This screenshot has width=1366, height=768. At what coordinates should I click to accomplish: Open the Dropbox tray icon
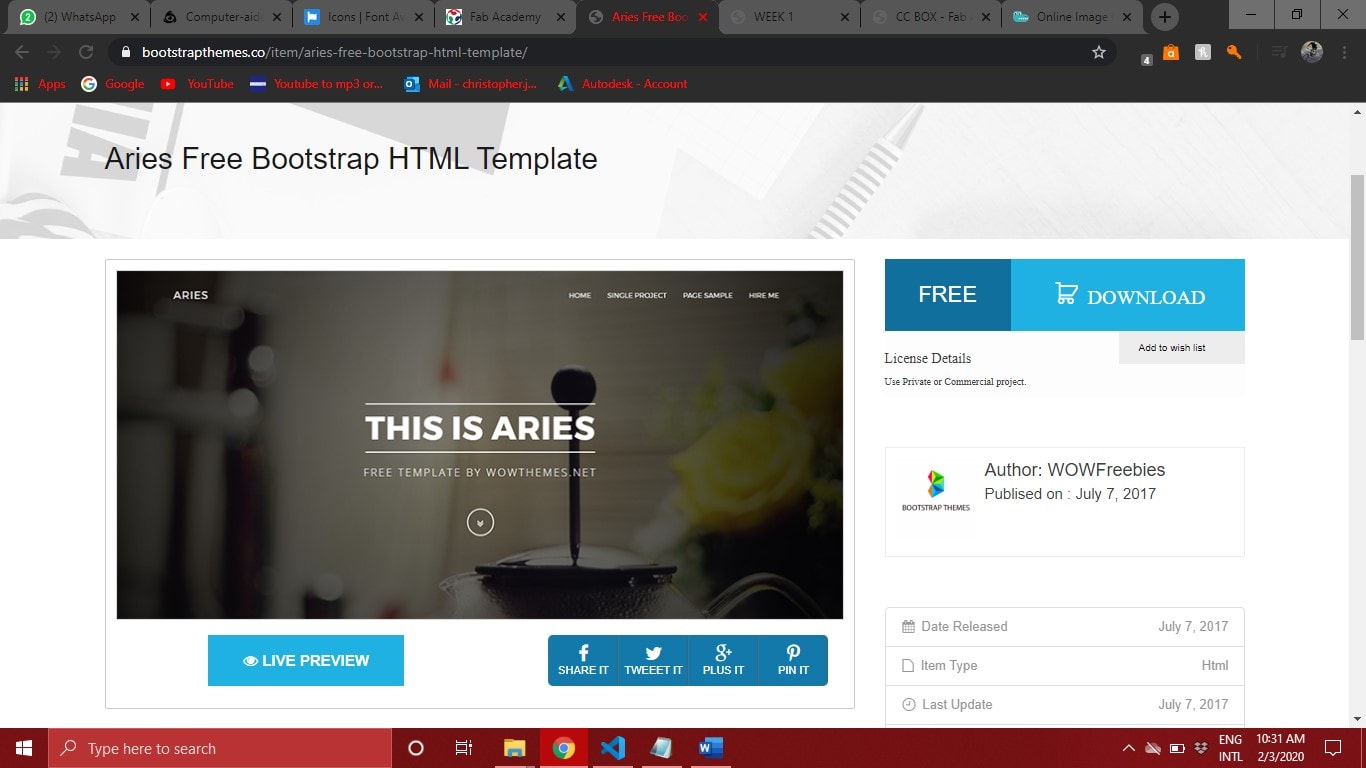1201,748
